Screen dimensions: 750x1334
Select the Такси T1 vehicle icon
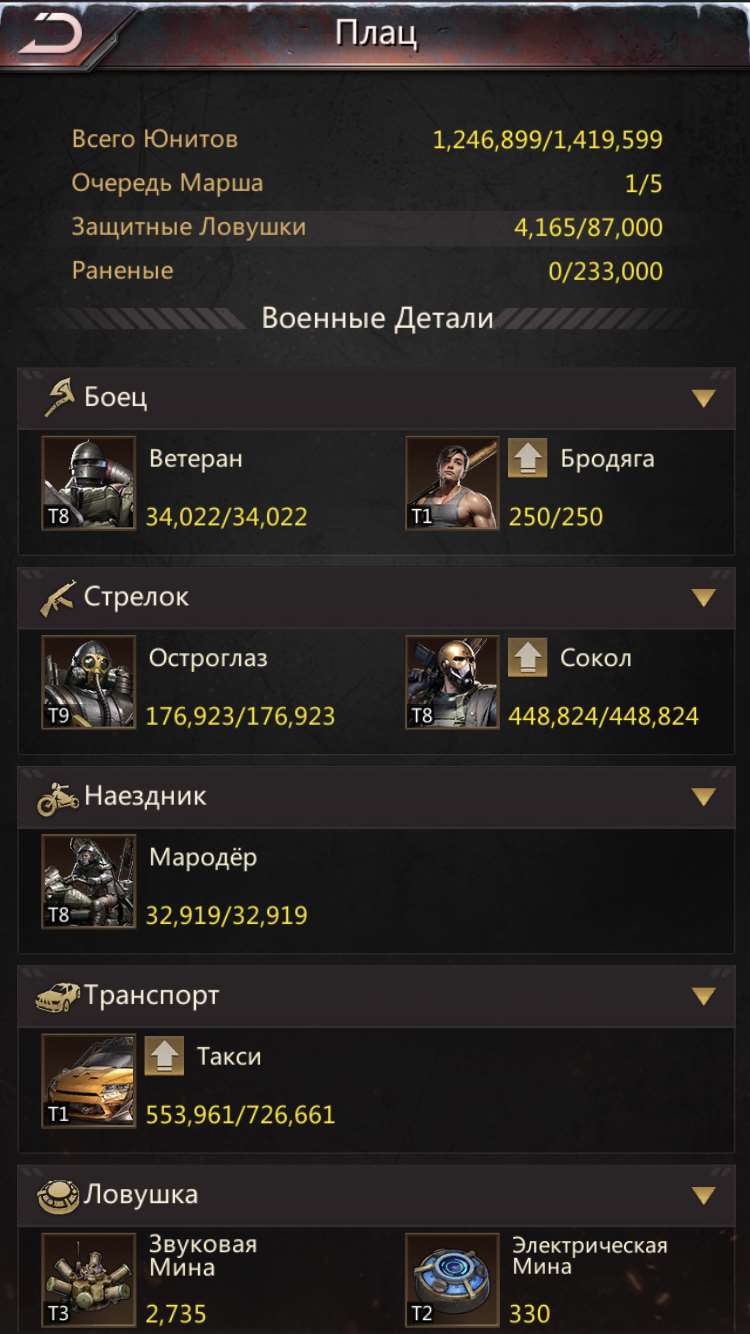tap(88, 1081)
